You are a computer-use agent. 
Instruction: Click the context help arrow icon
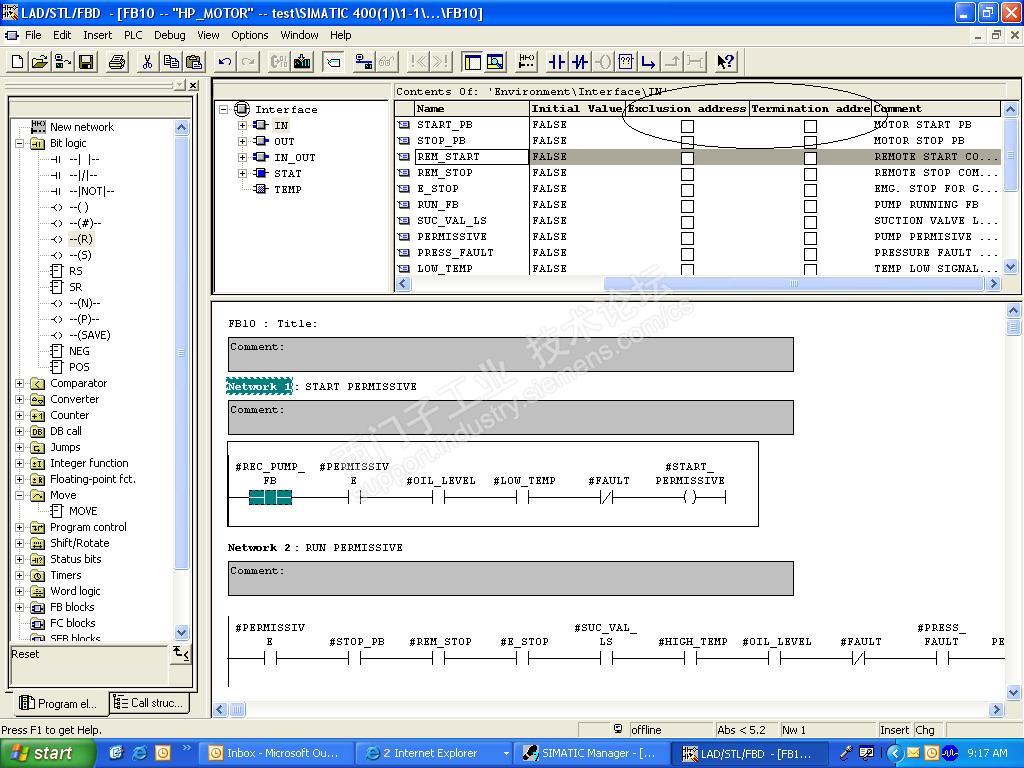pos(726,62)
